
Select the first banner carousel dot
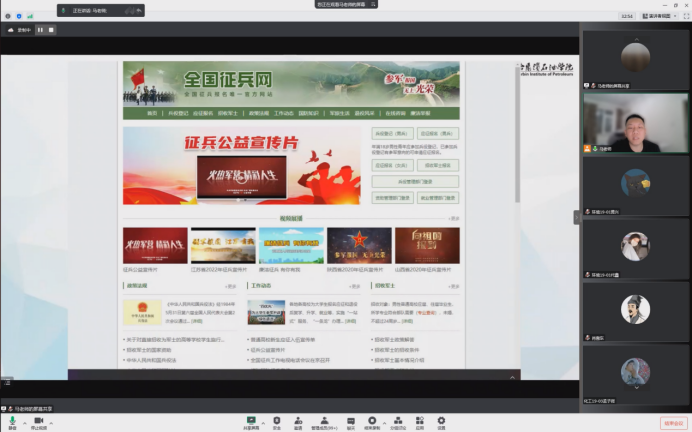click(x=238, y=200)
